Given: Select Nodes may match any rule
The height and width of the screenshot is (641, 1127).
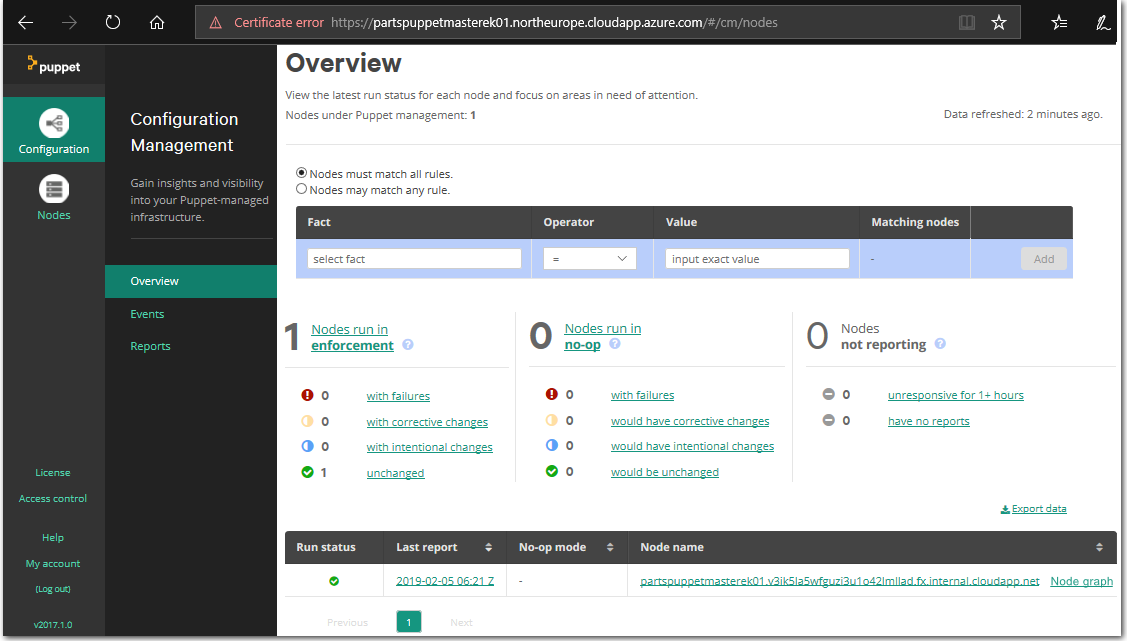Looking at the screenshot, I should 302,189.
